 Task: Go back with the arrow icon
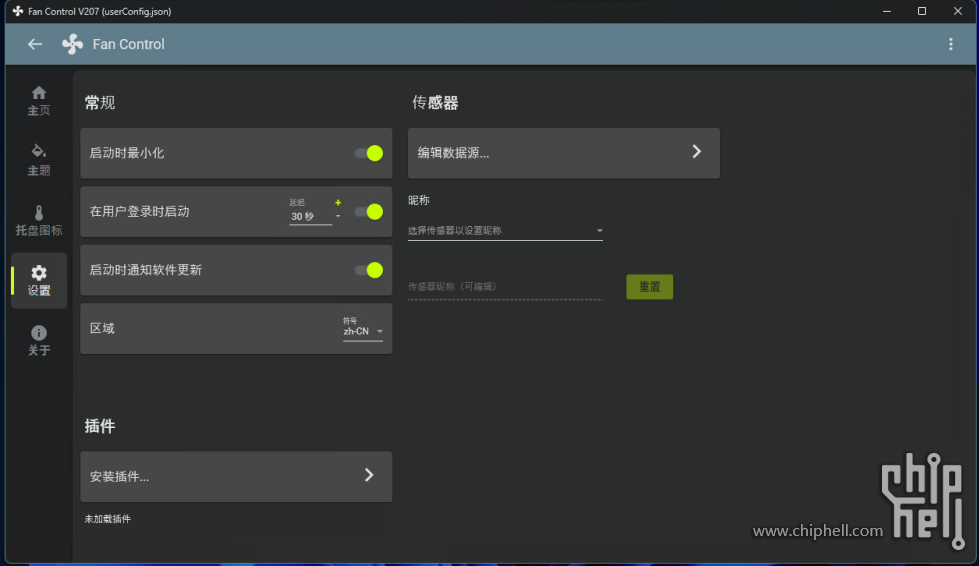(35, 44)
